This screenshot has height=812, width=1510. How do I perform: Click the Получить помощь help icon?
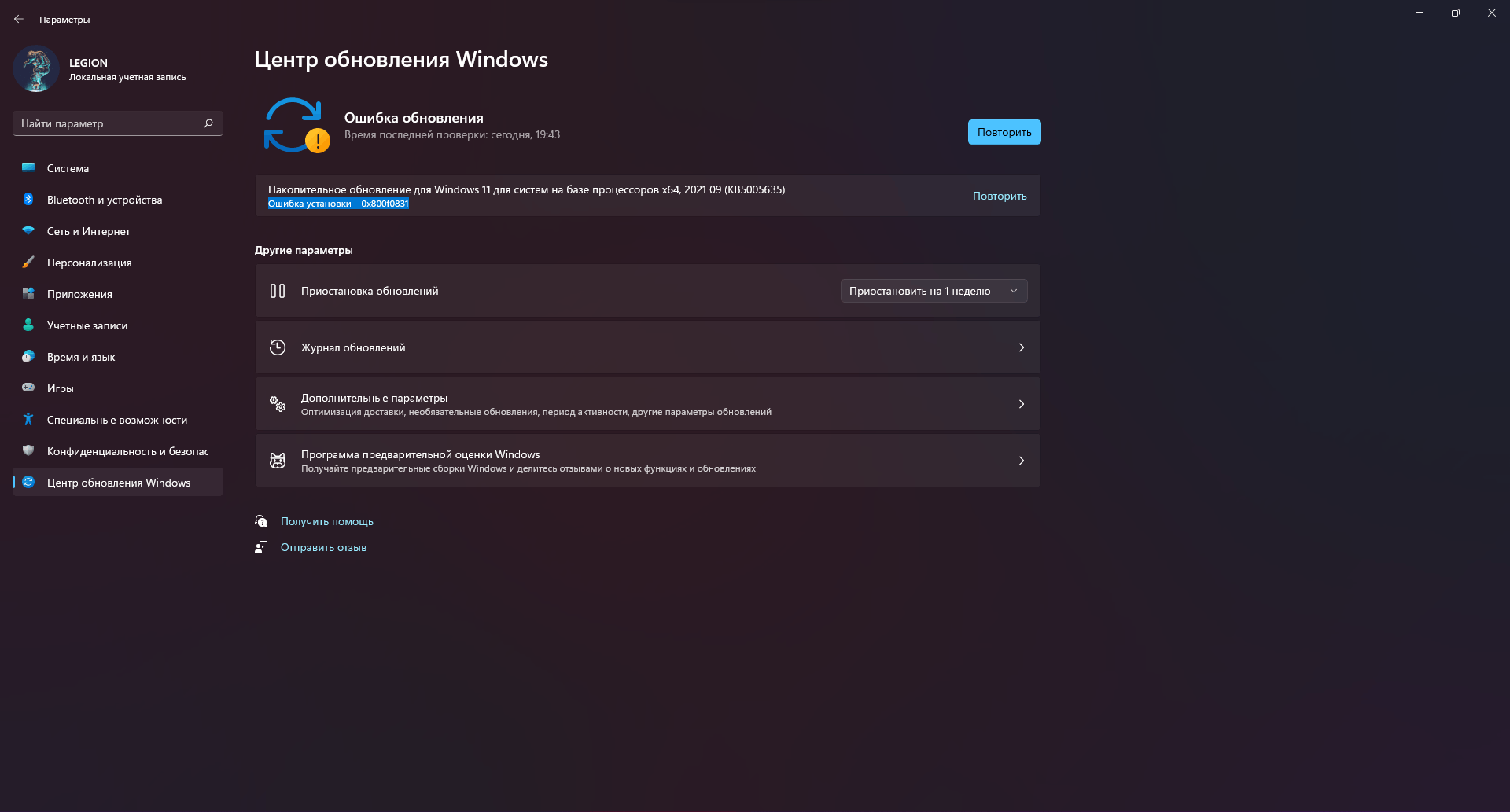261,521
